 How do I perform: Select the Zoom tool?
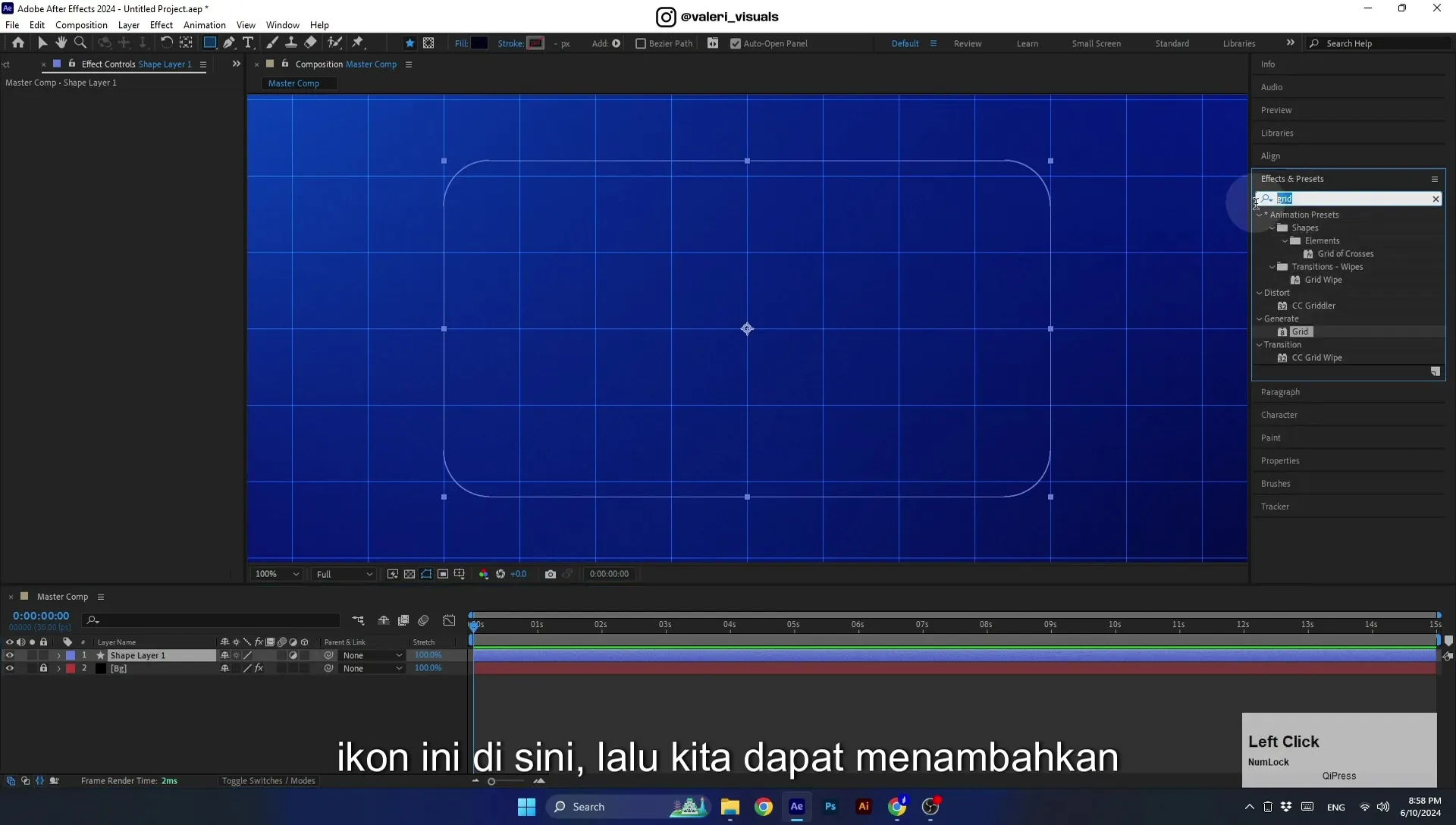(80, 43)
